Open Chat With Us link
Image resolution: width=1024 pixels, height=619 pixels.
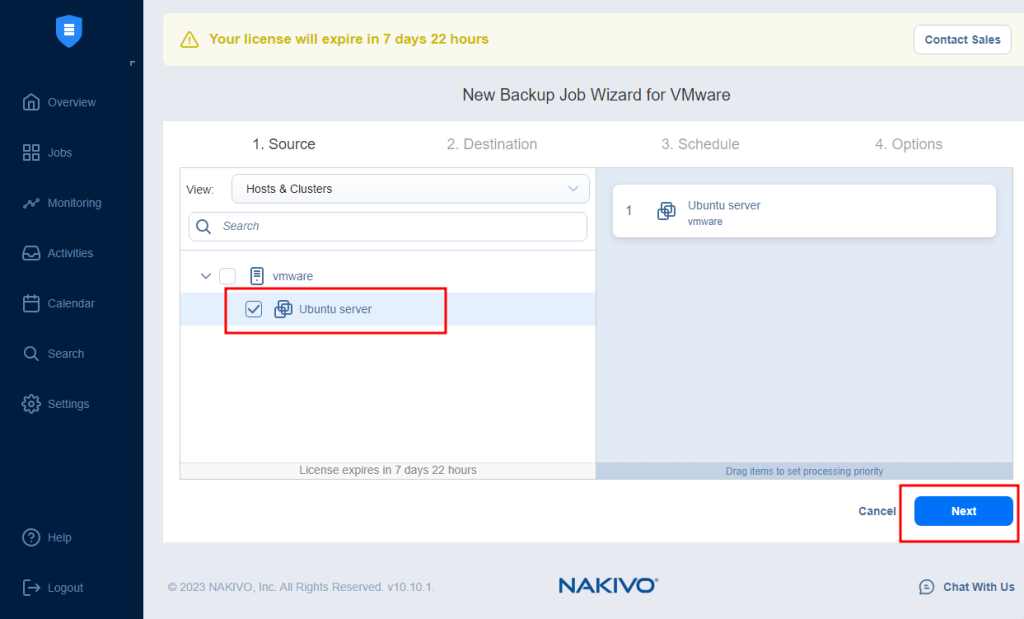pos(978,587)
